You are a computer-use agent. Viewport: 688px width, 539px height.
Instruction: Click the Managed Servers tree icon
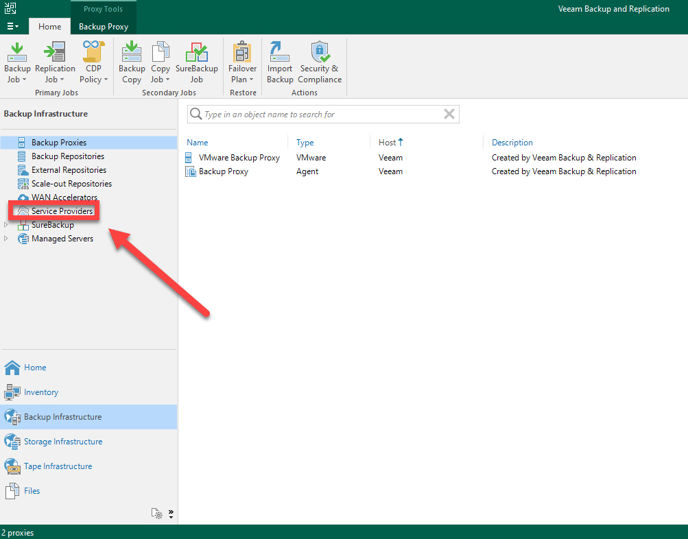click(x=23, y=238)
